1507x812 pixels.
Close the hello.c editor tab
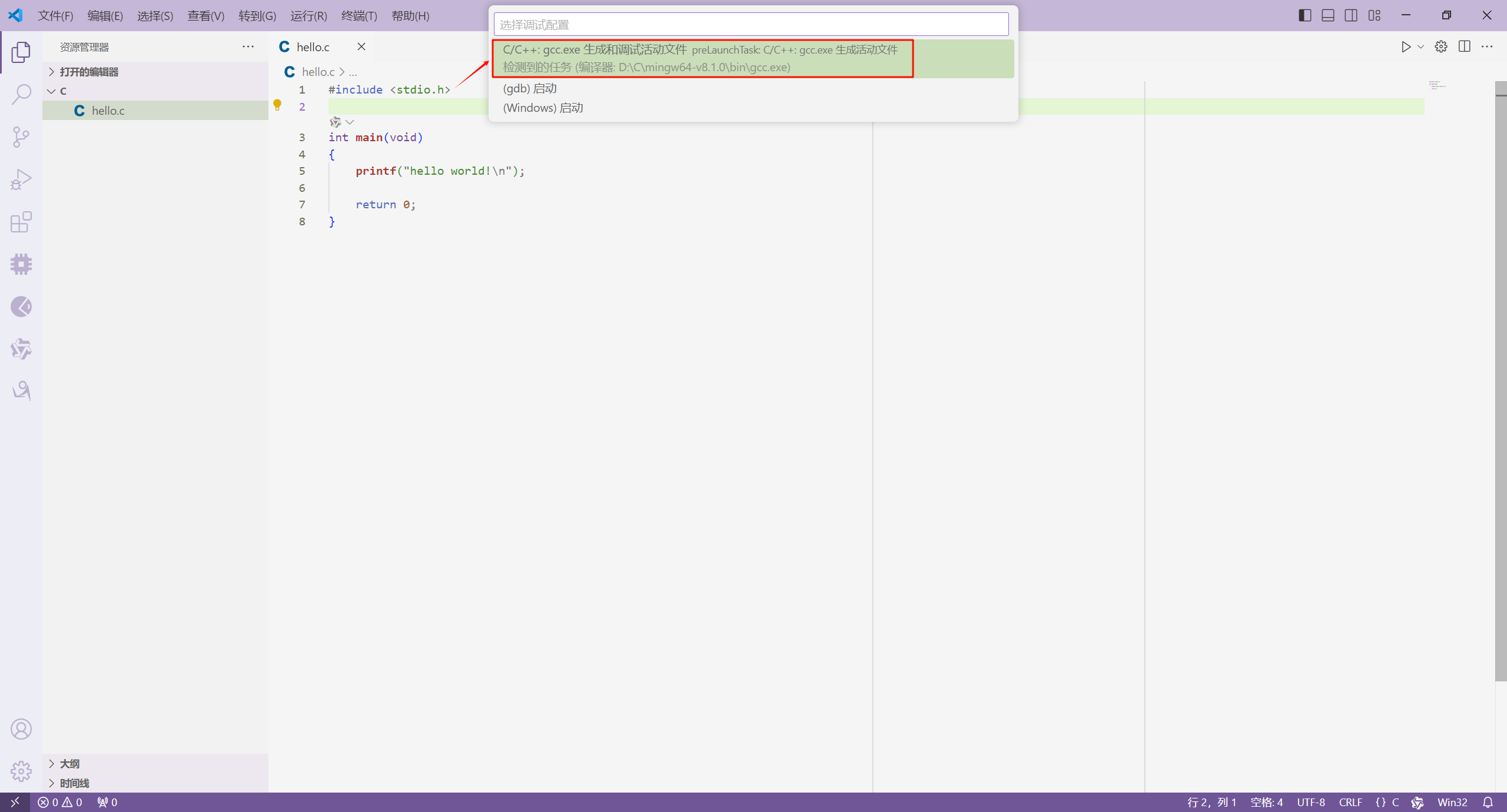(361, 46)
